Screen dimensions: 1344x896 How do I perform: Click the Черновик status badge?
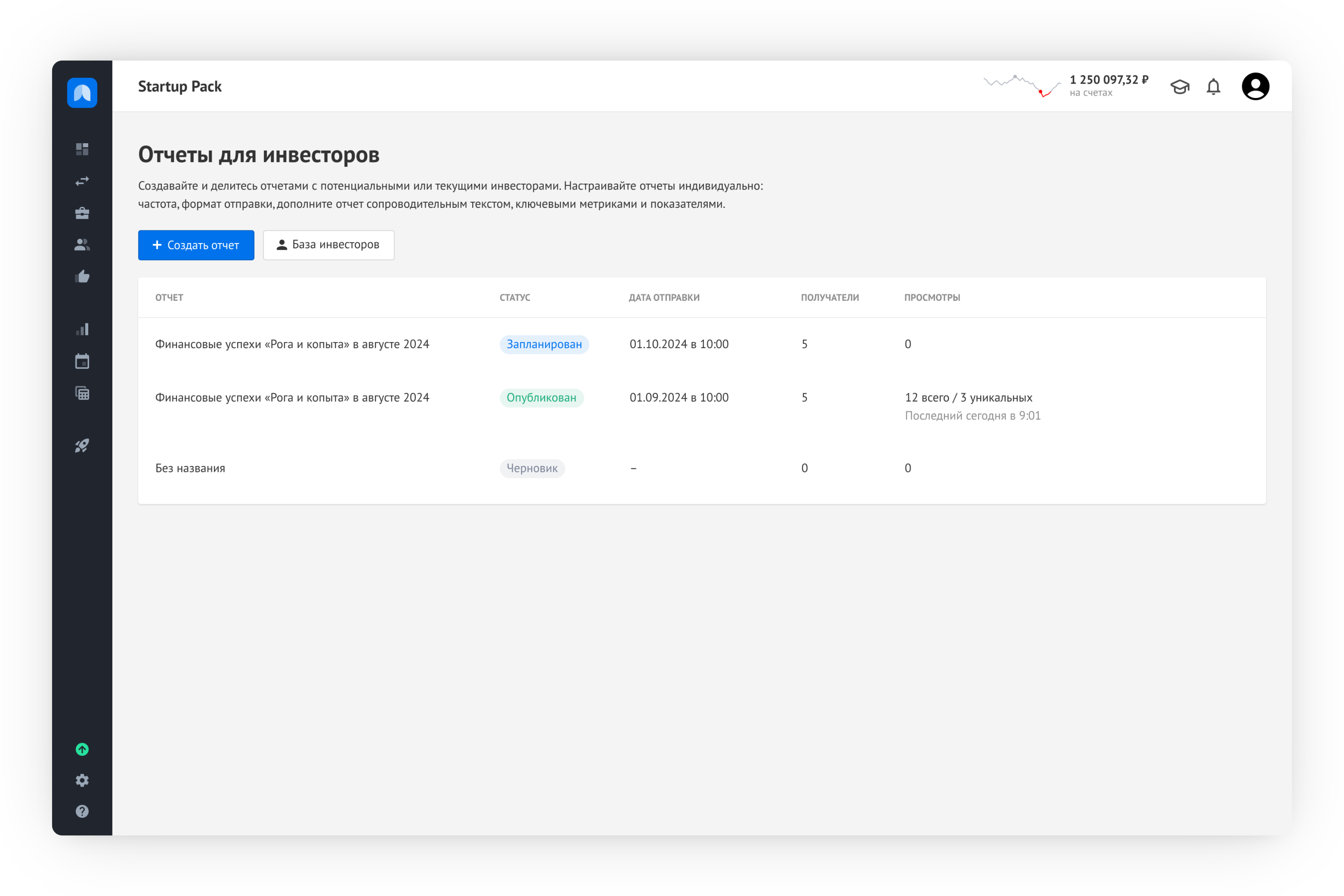[x=532, y=468]
